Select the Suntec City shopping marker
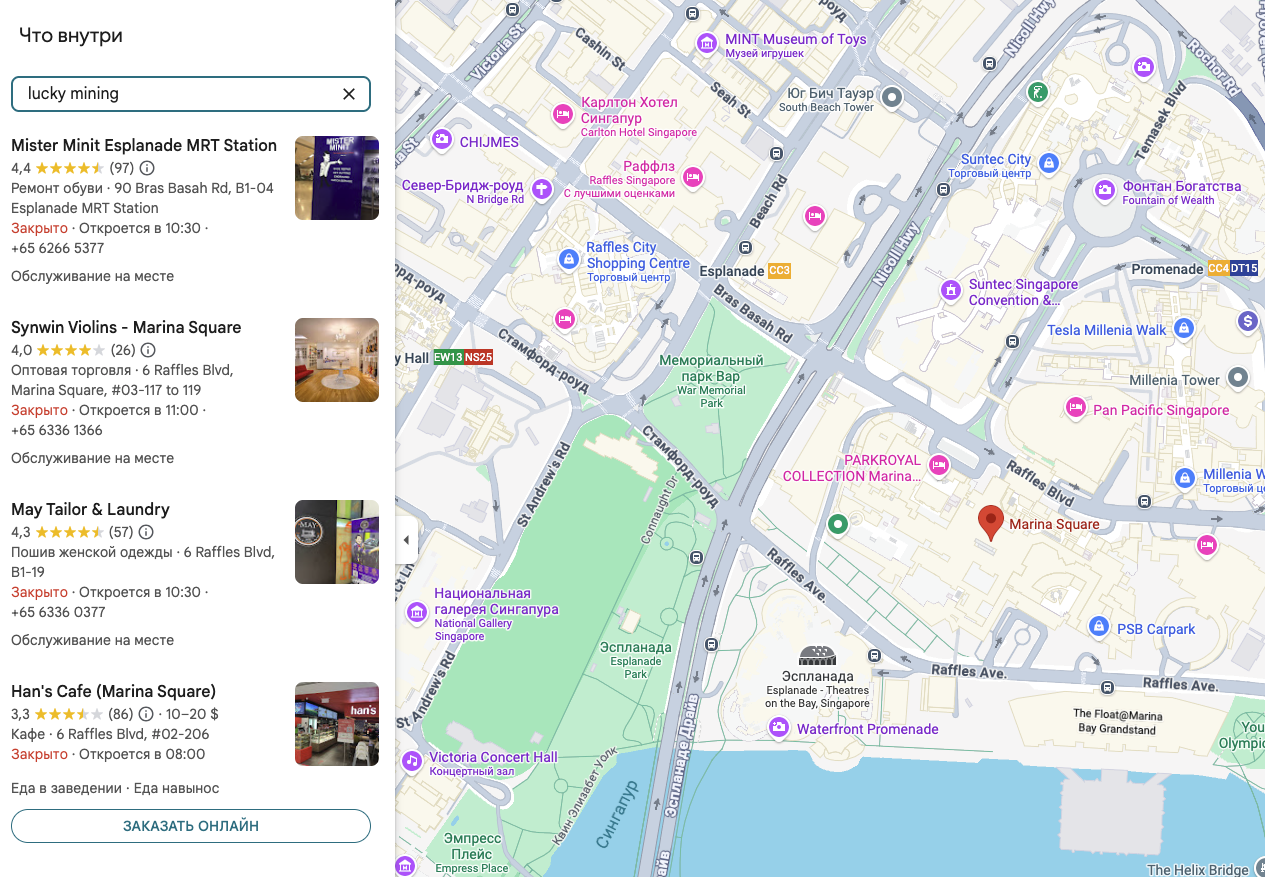The height and width of the screenshot is (877, 1265). tap(1048, 162)
